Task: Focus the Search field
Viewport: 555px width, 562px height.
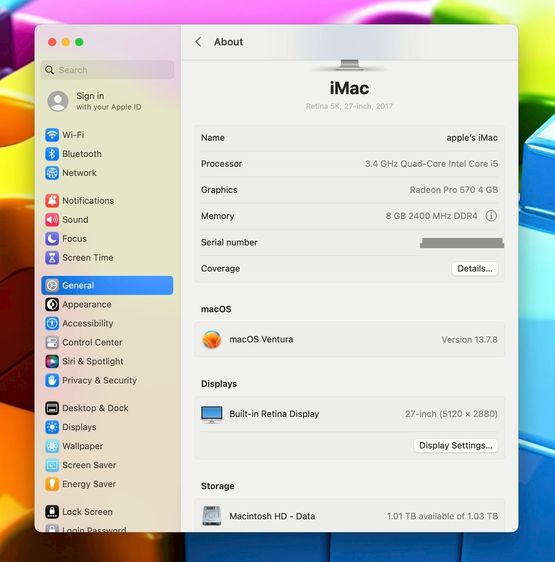Action: point(108,70)
